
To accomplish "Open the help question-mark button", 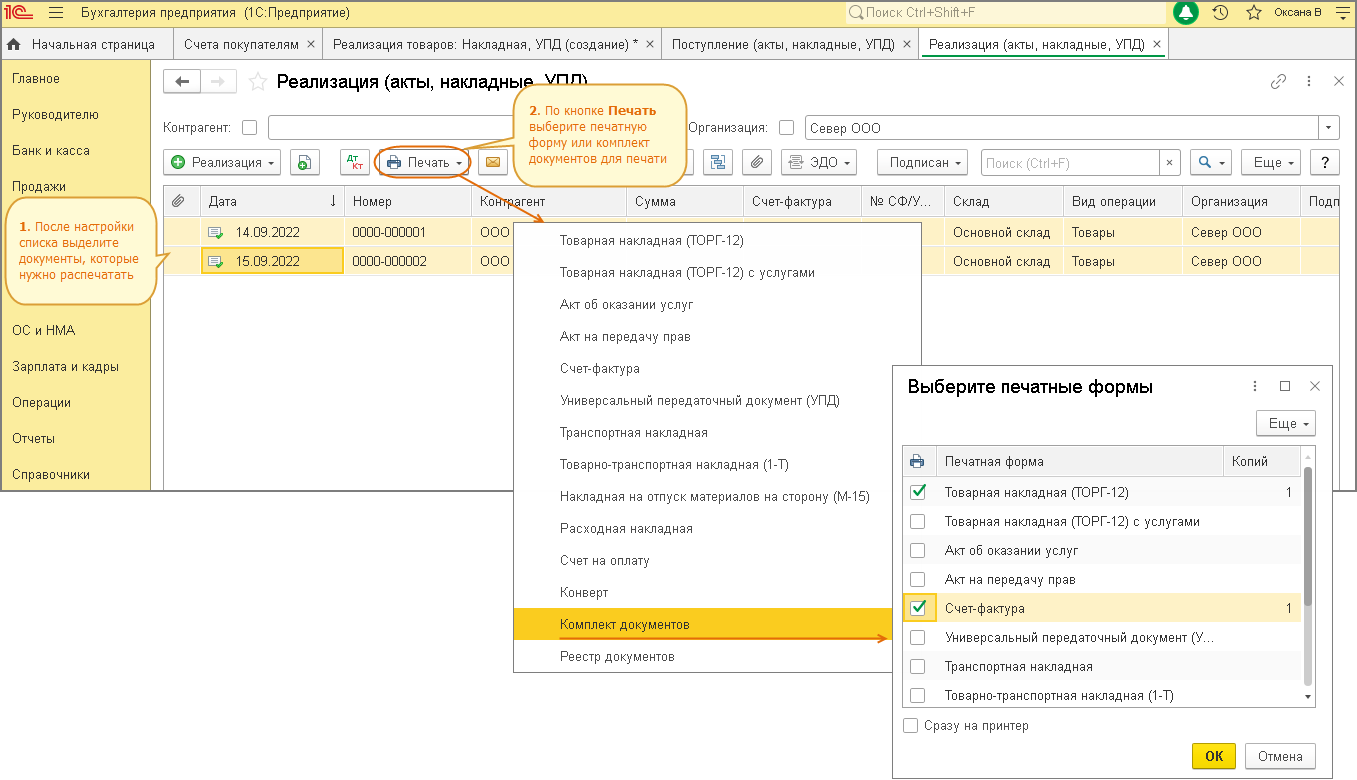I will pos(1325,162).
